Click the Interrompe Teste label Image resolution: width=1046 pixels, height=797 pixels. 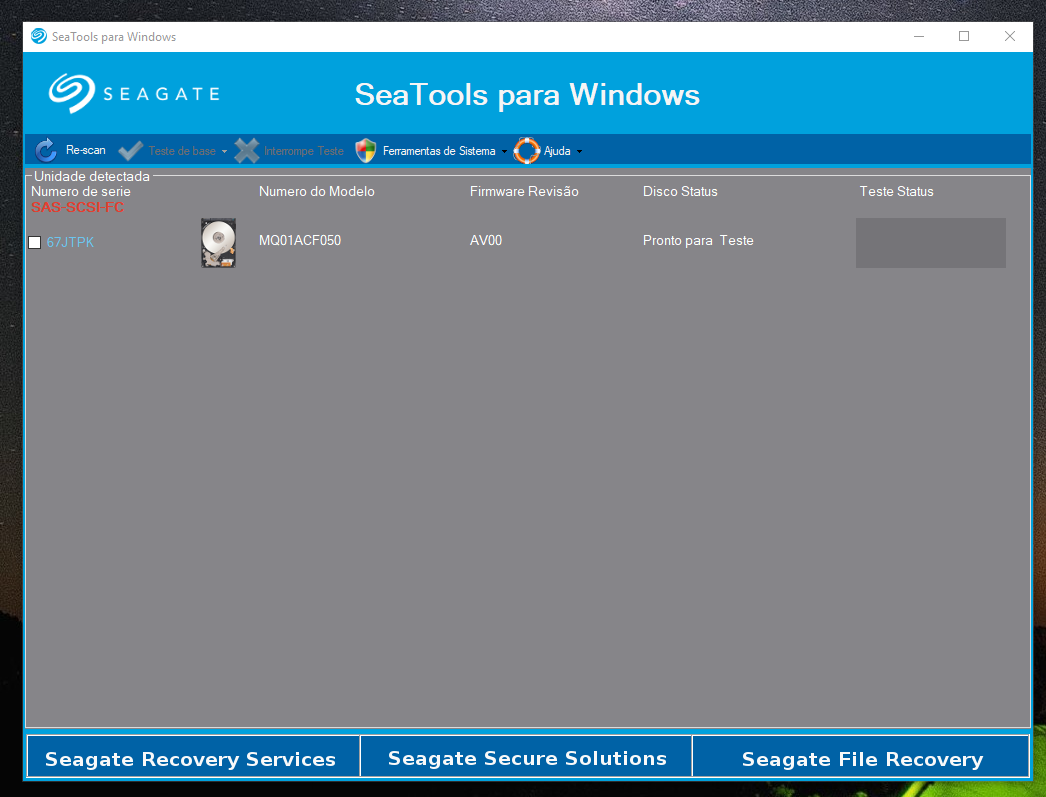click(304, 151)
